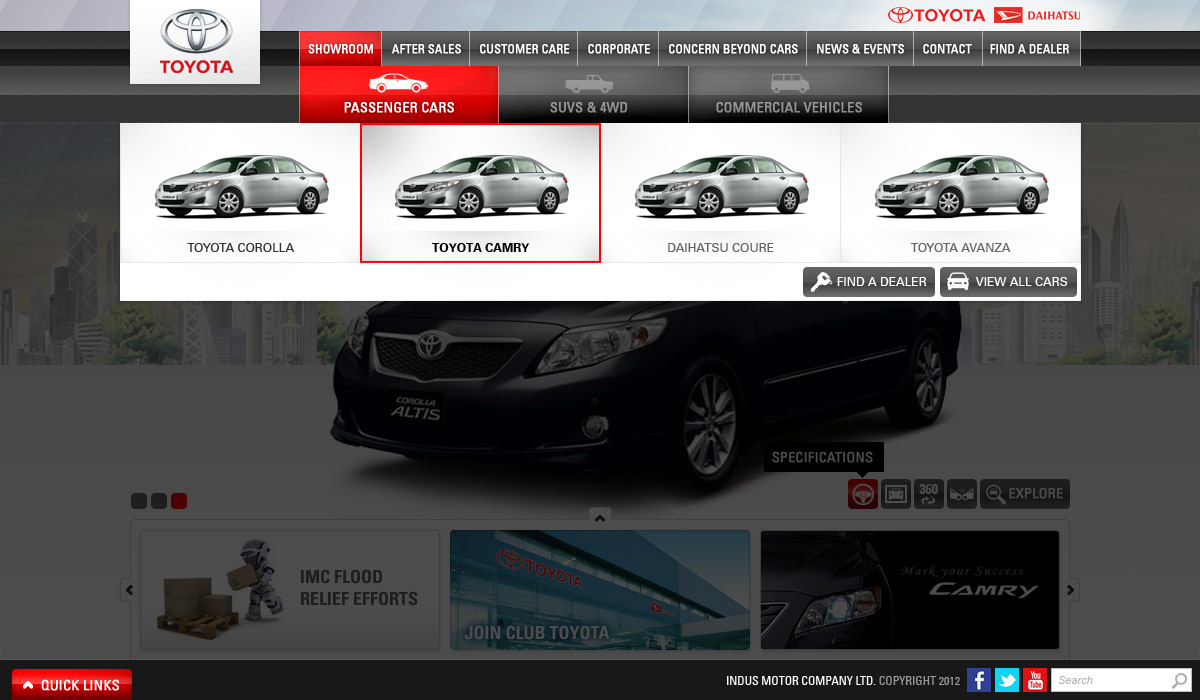Image resolution: width=1200 pixels, height=700 pixels.
Task: Collapse the promo strip with up chevron
Action: pyautogui.click(x=599, y=517)
